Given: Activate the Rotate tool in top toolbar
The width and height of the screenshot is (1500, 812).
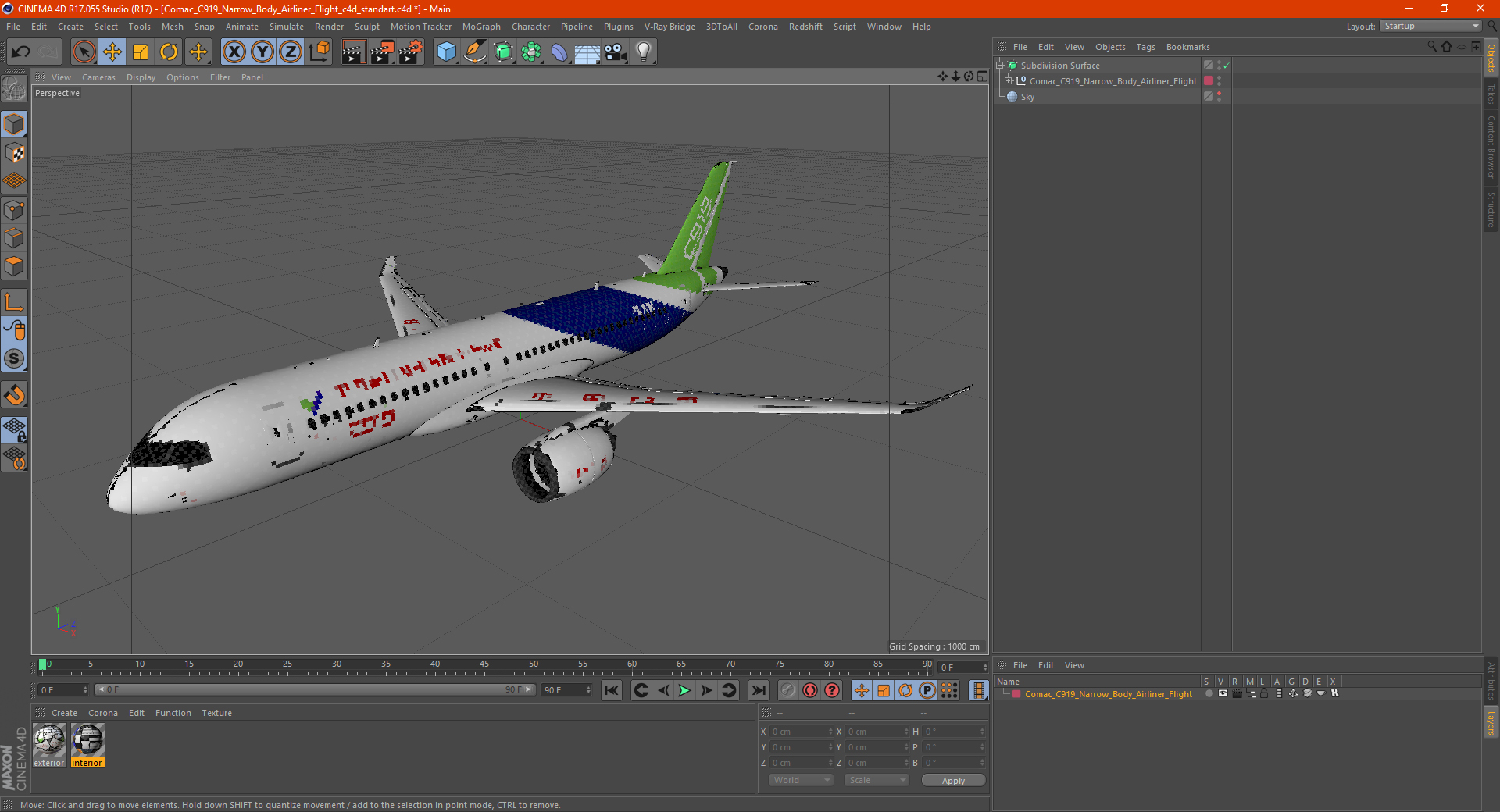Looking at the screenshot, I should (x=169, y=52).
